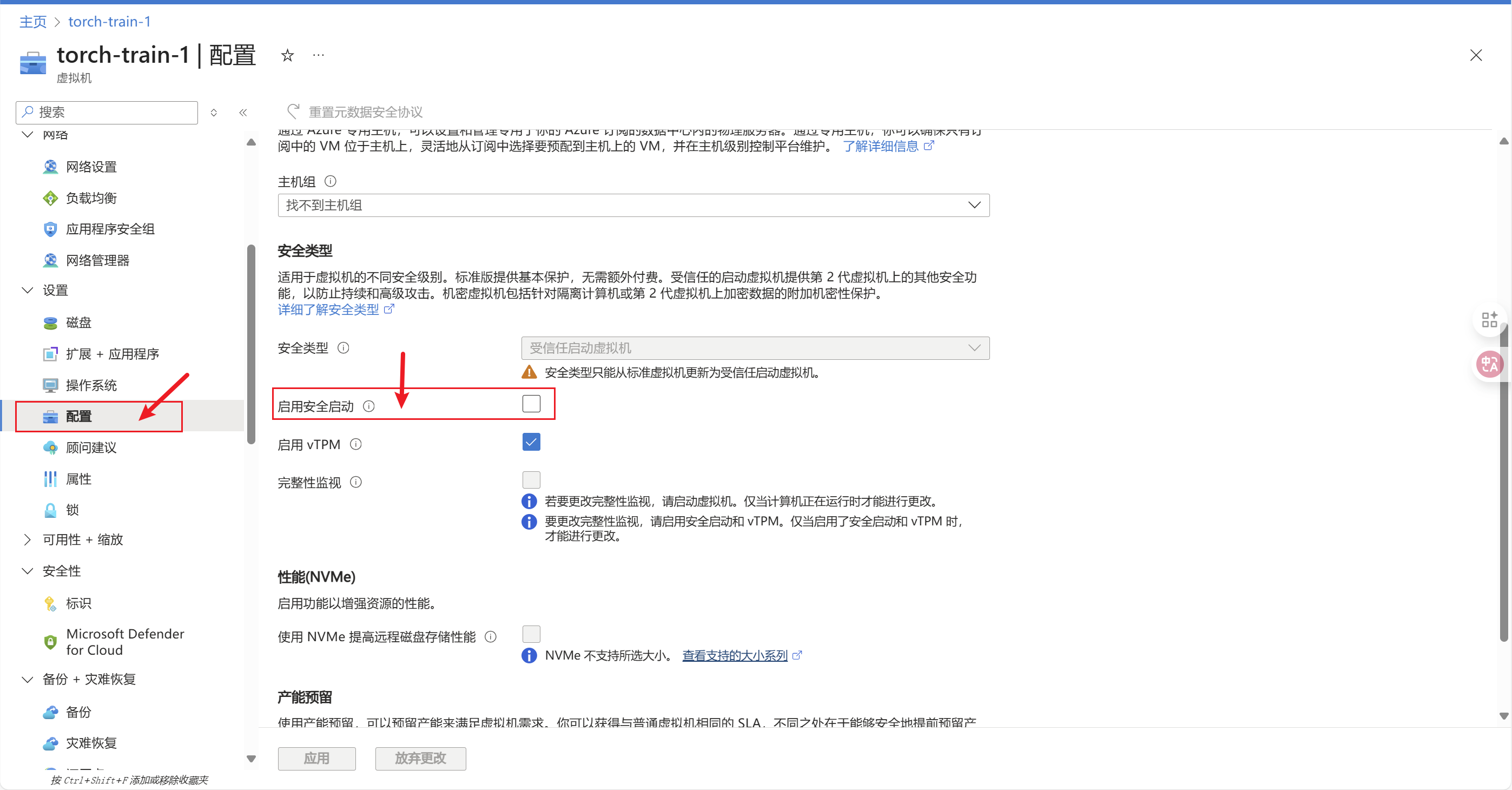This screenshot has height=790, width=1512.
Task: Toggle the 完整性监视 checkbox
Action: coord(531,479)
